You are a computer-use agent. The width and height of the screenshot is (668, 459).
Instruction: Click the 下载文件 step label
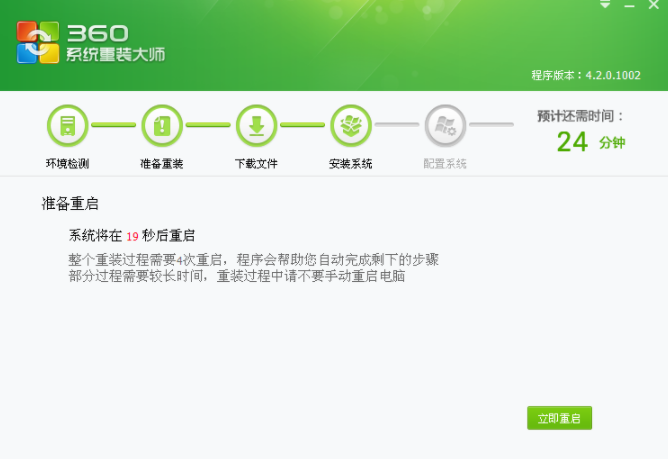tap(256, 164)
